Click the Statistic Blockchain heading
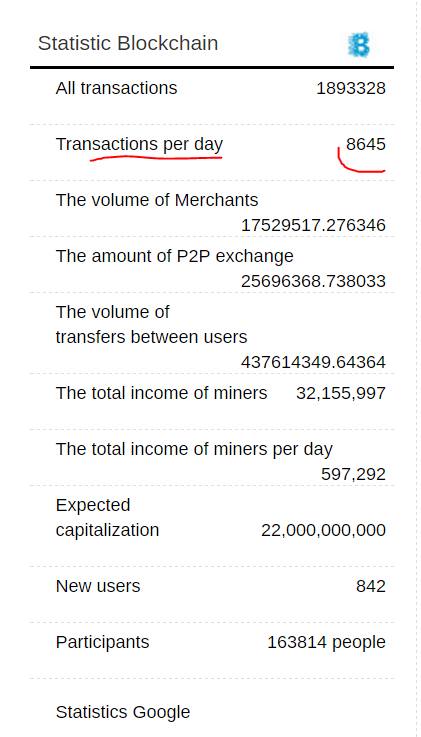Viewport: 421px width, 737px height. point(128,43)
